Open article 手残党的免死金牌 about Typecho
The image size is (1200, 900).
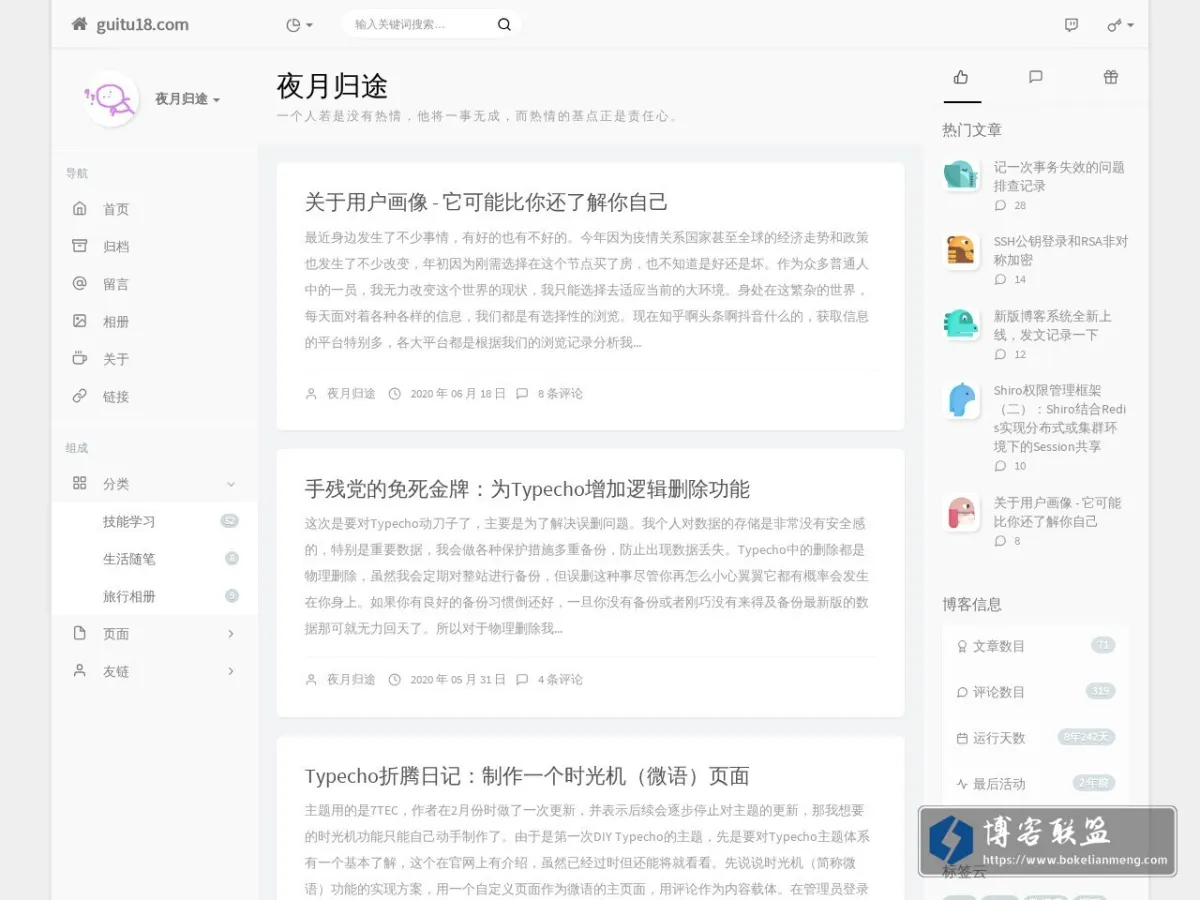click(x=527, y=489)
